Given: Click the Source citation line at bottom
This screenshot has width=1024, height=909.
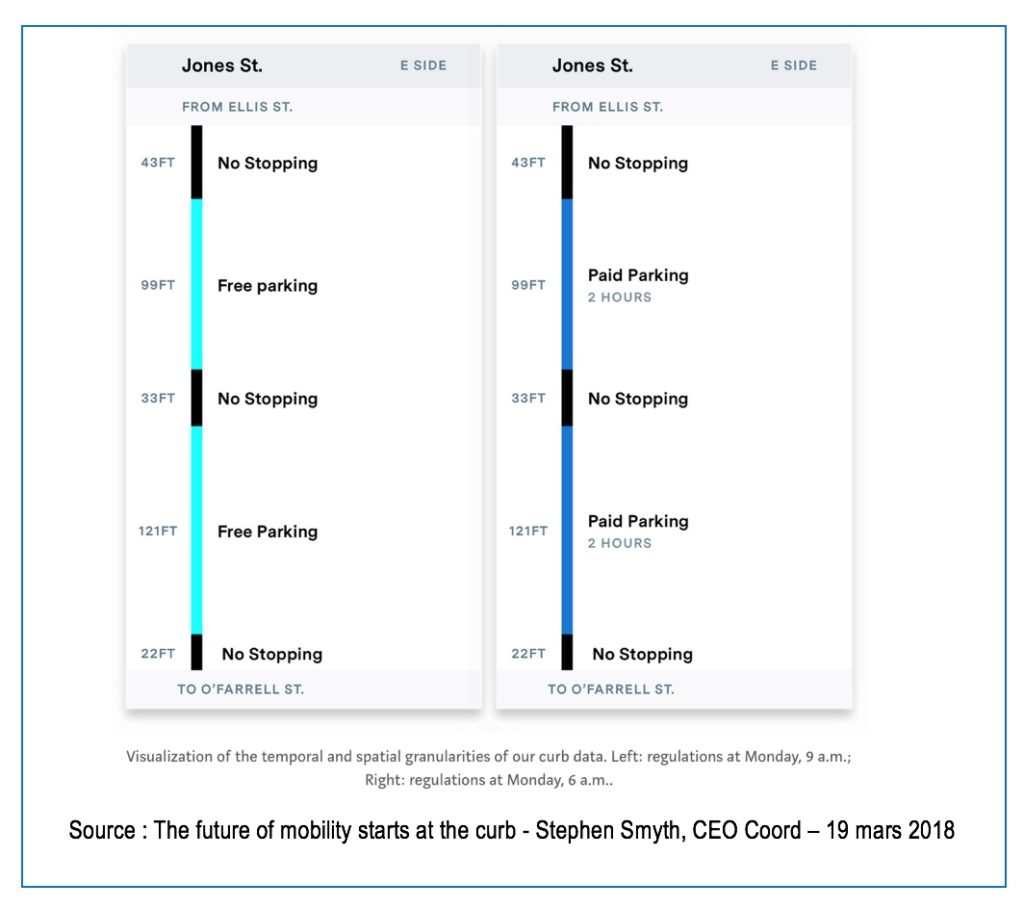Looking at the screenshot, I should [x=511, y=830].
